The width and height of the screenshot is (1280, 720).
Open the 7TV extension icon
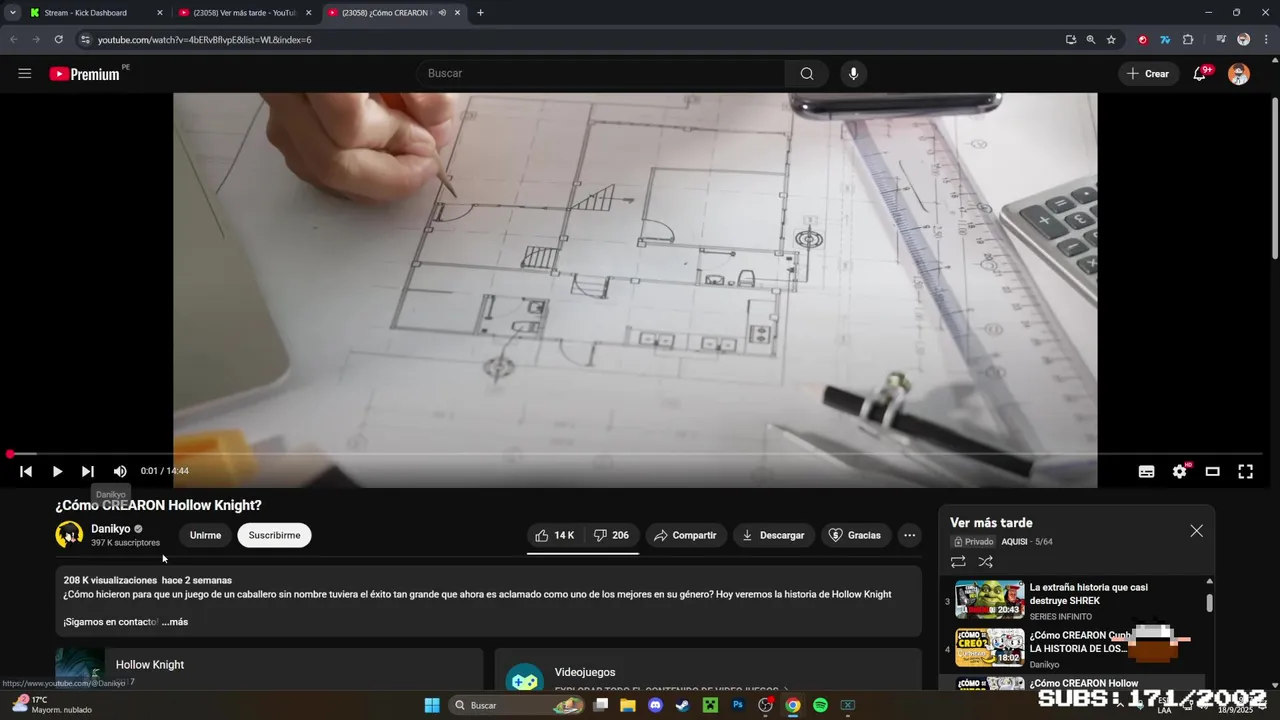point(1165,40)
